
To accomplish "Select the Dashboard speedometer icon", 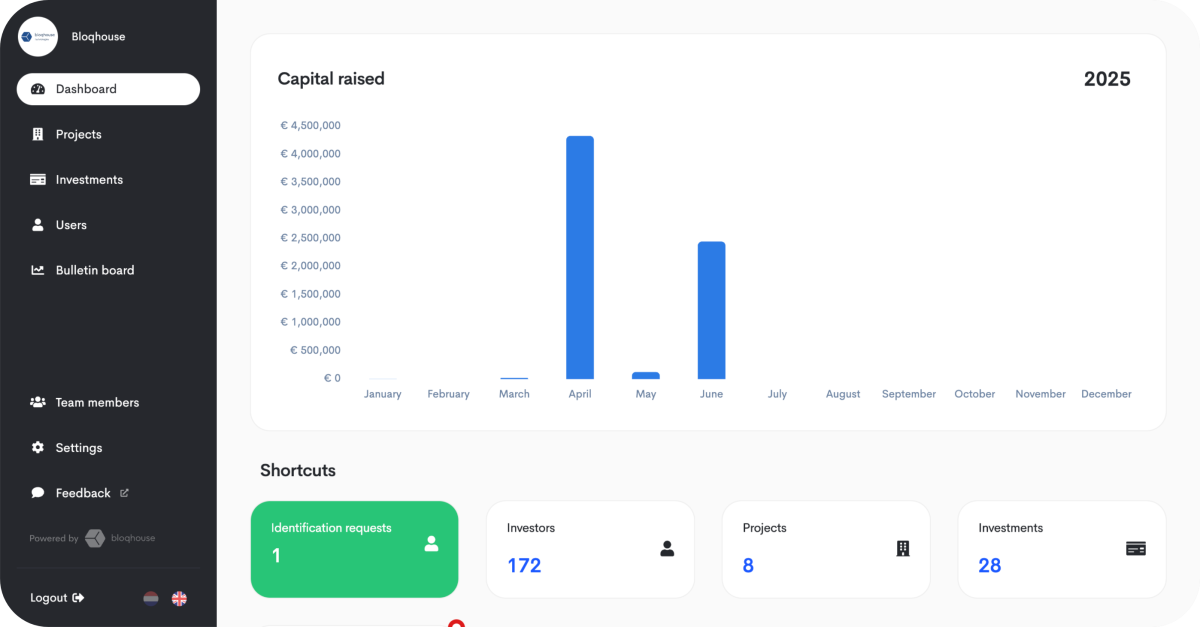I will (39, 89).
